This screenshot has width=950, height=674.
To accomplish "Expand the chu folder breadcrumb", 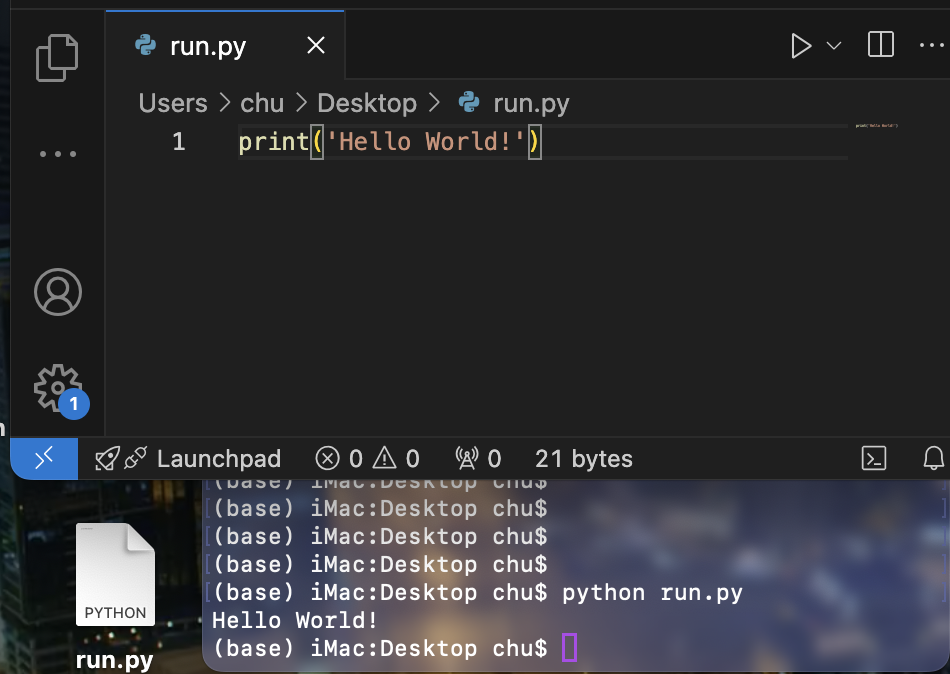I will tap(262, 103).
